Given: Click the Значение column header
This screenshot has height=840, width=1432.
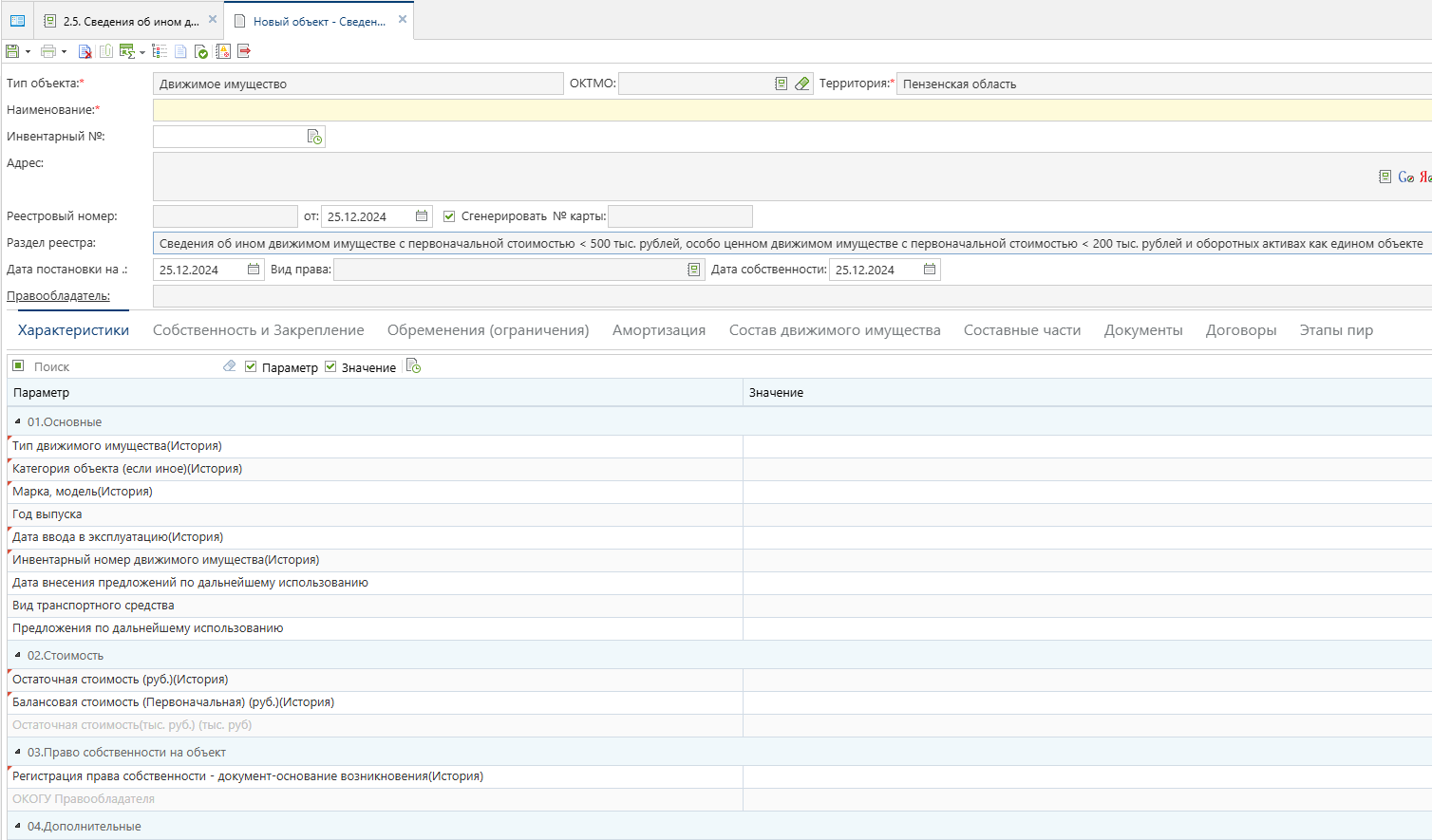Looking at the screenshot, I should [x=1087, y=393].
